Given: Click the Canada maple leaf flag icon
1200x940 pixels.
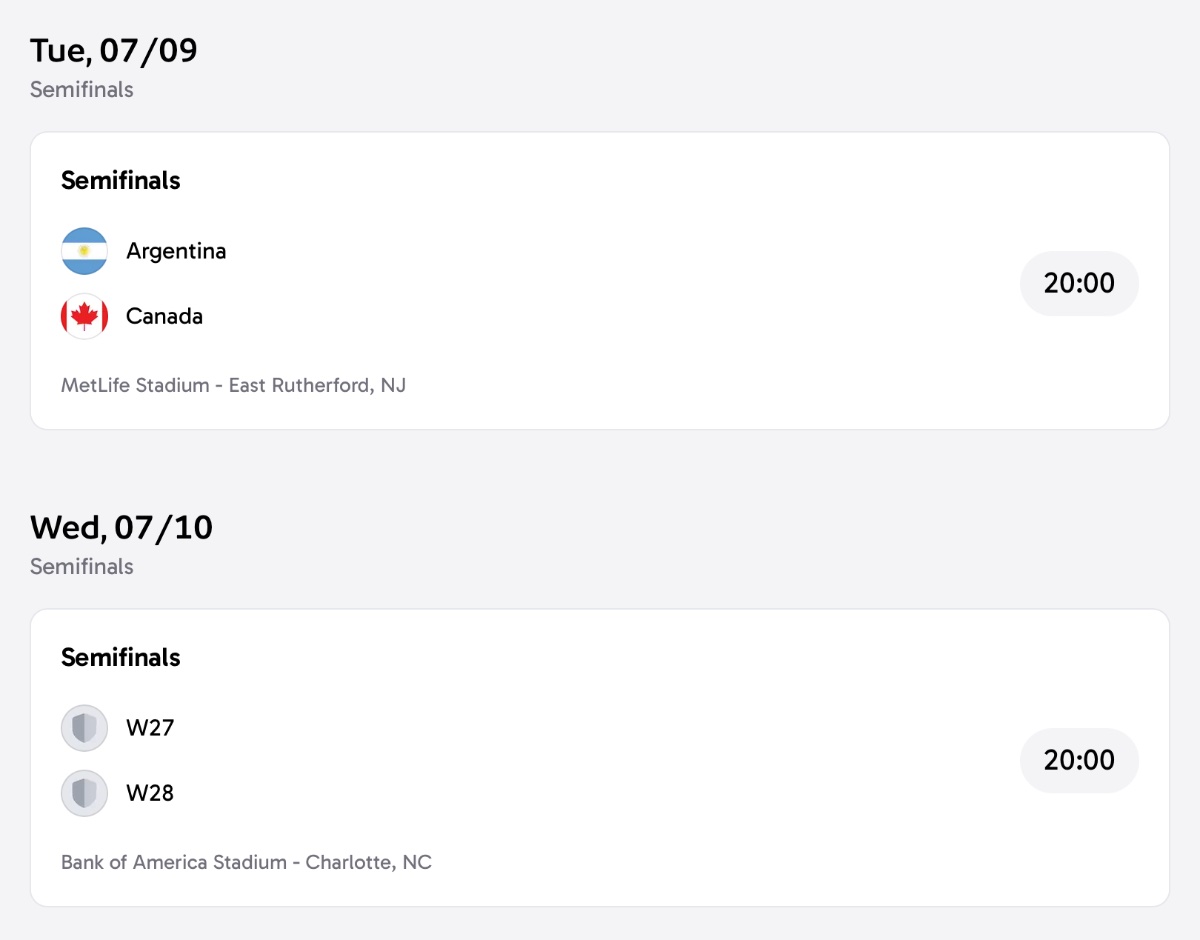Looking at the screenshot, I should click(84, 317).
